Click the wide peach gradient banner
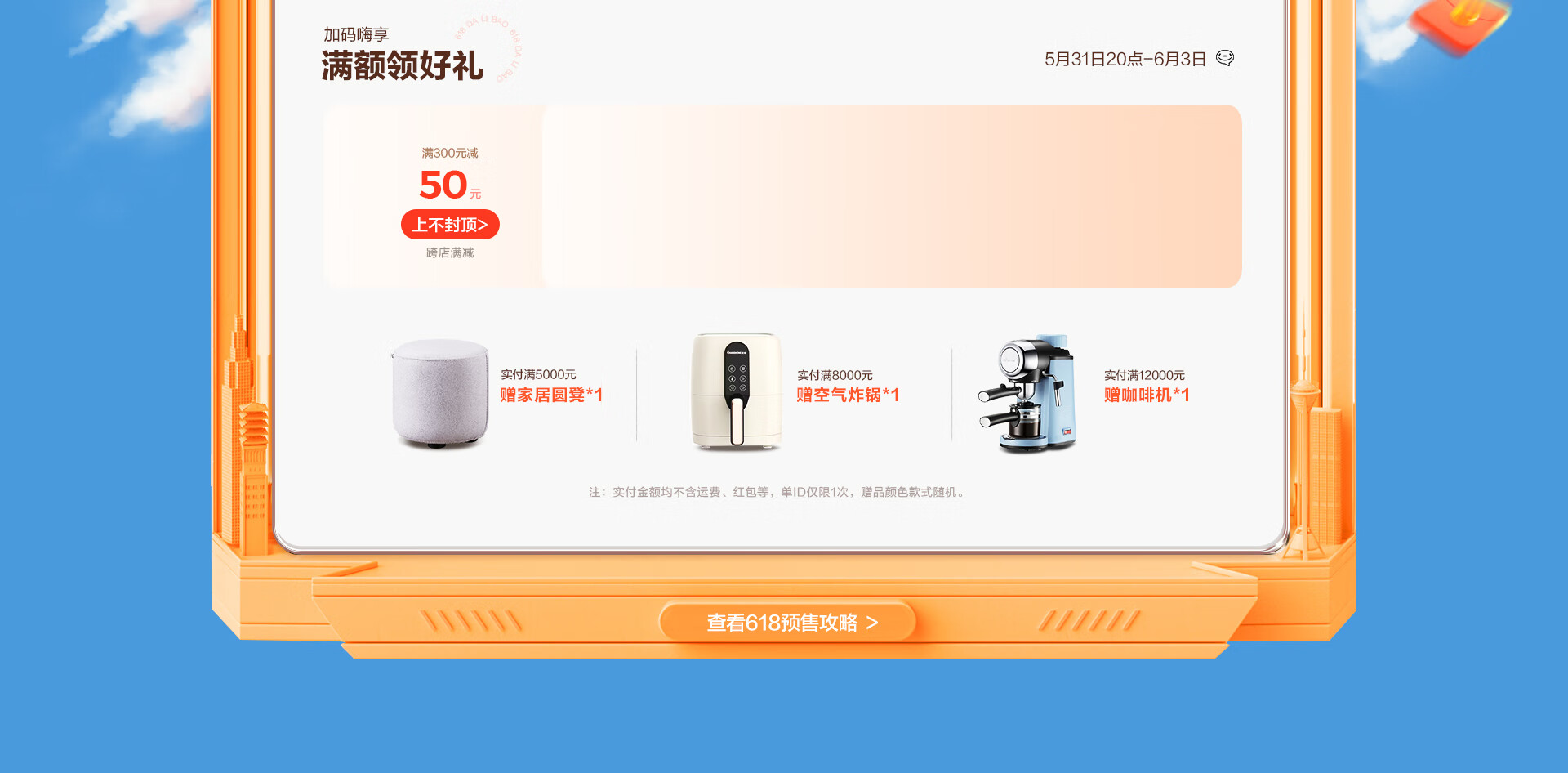The height and width of the screenshot is (773, 1568). coord(892,196)
